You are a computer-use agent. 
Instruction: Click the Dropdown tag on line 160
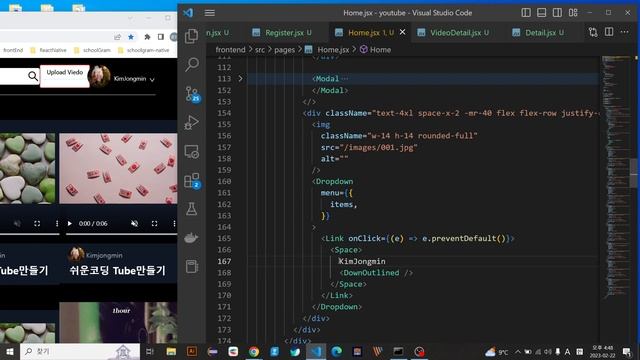click(333, 181)
